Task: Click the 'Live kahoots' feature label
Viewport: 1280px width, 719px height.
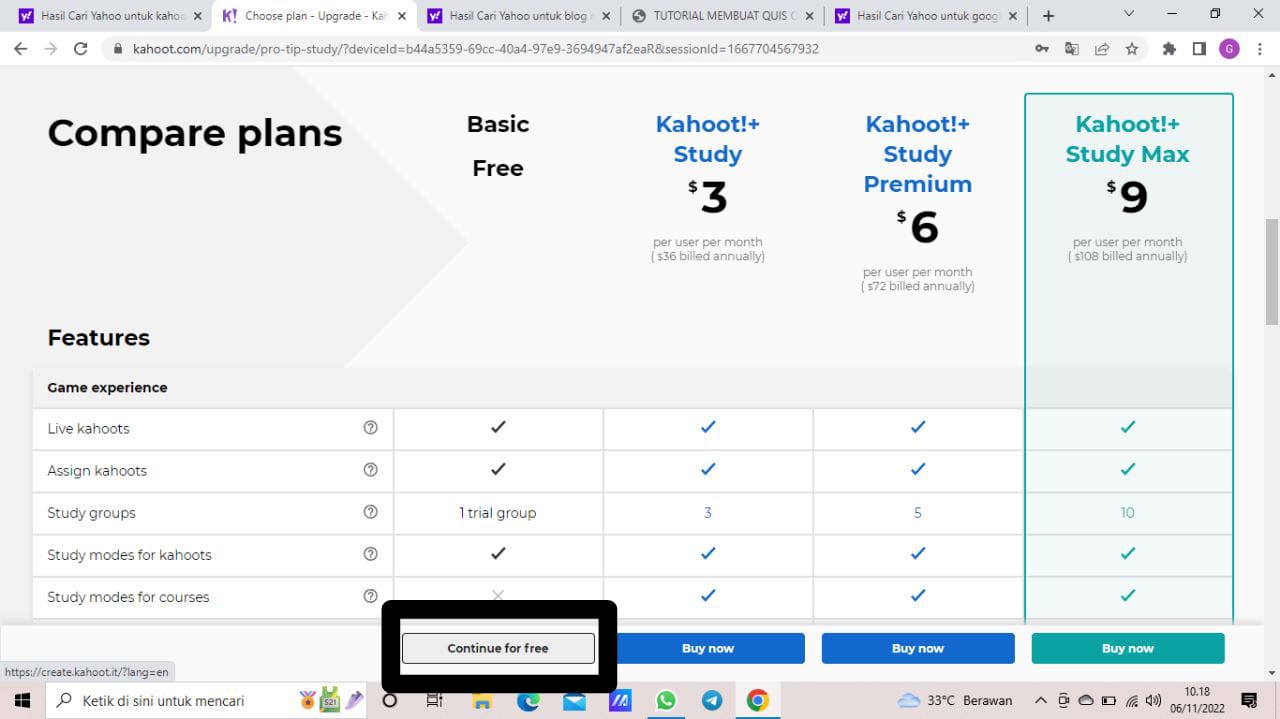Action: (88, 428)
